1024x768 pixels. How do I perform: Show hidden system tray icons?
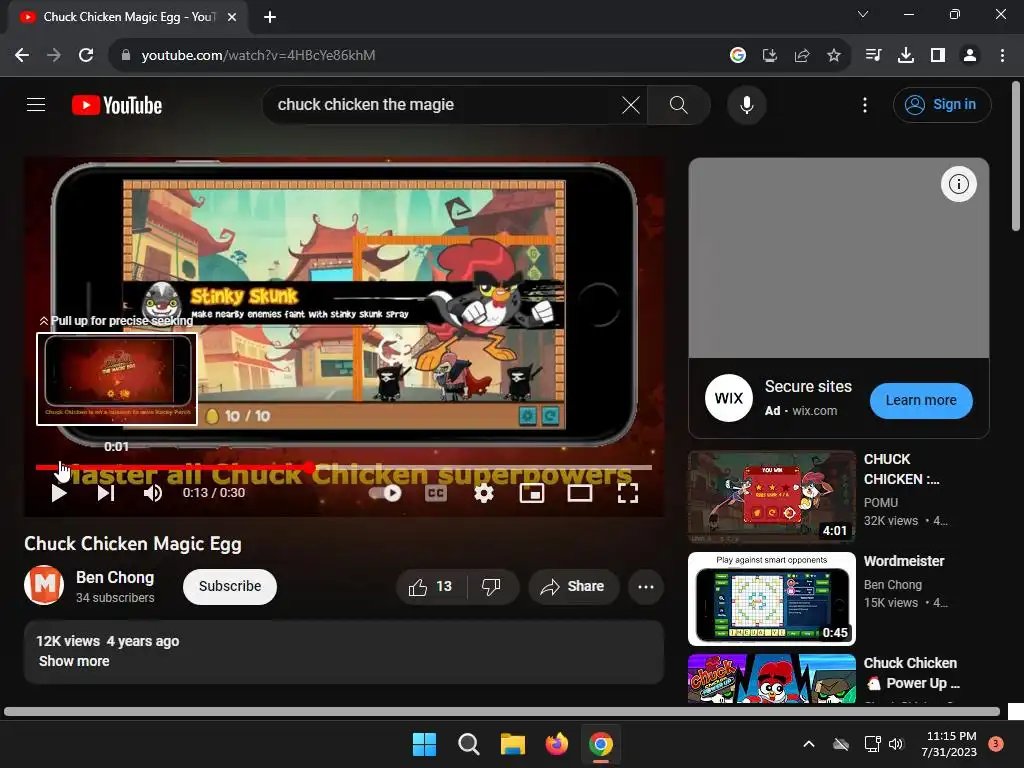click(x=808, y=744)
